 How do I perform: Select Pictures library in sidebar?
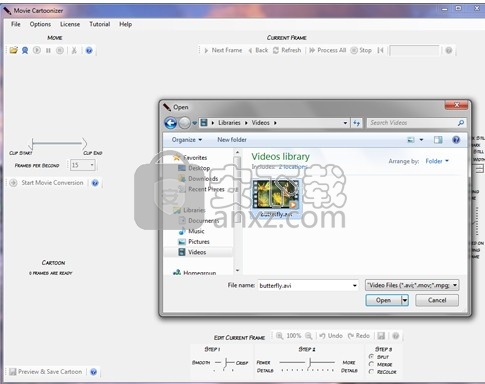tap(199, 242)
